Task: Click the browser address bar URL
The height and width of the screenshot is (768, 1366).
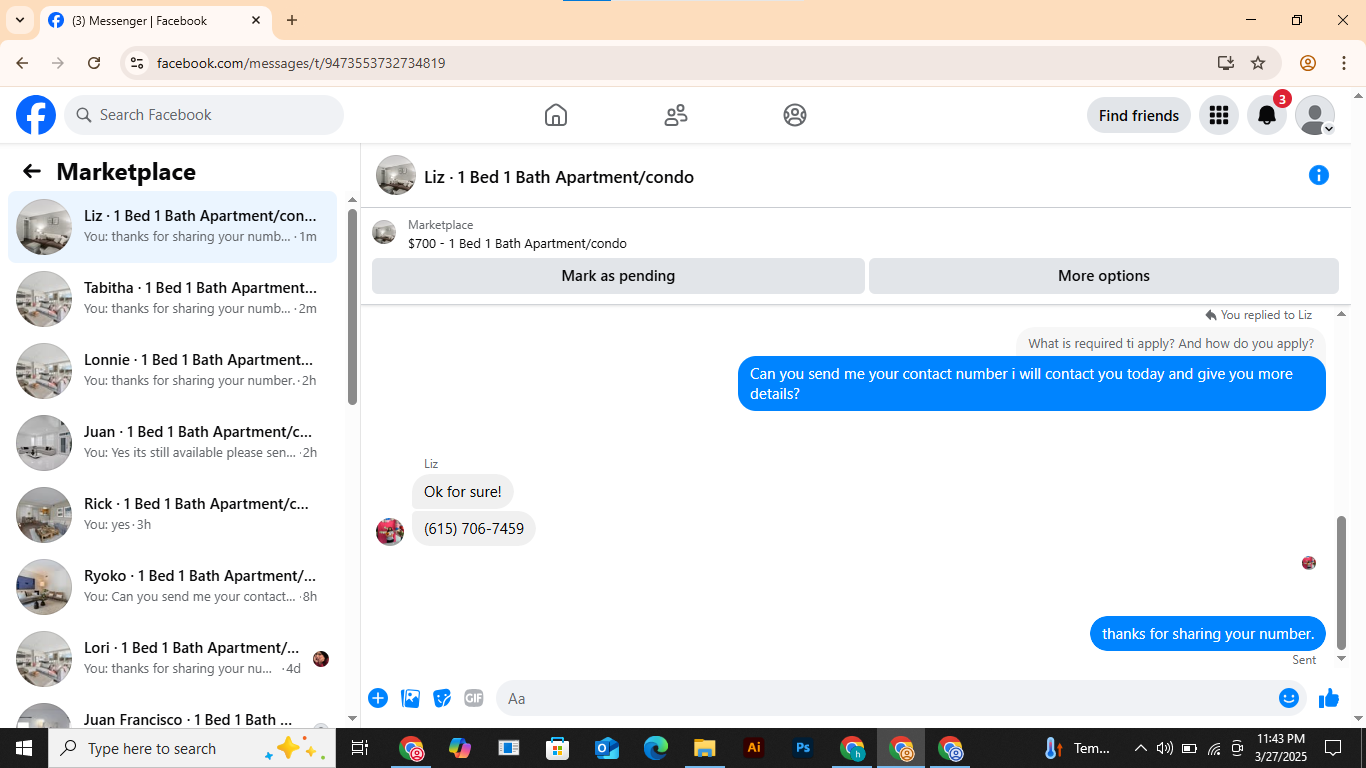Action: 301,63
